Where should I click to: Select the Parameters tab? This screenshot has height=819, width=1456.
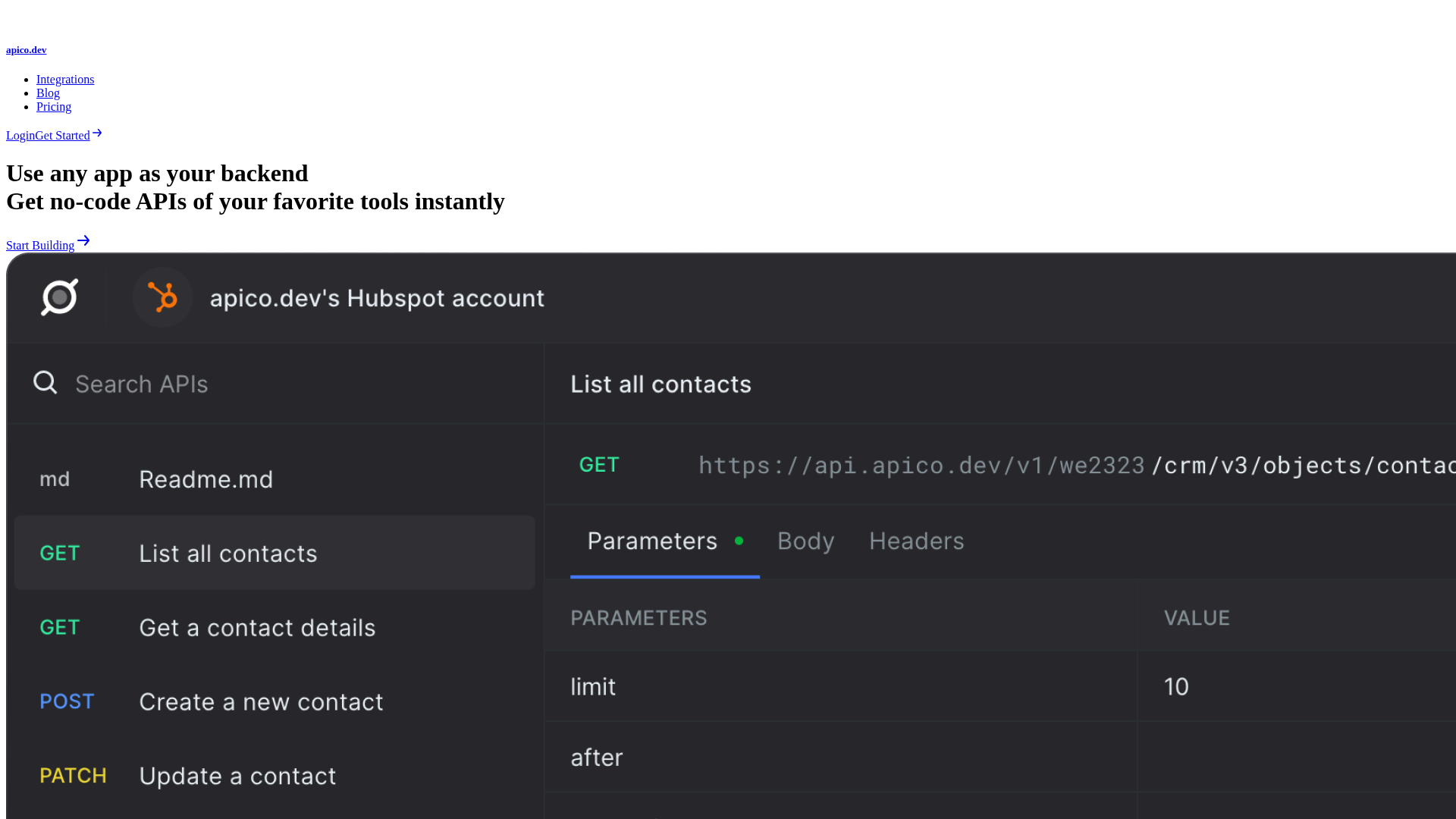pyautogui.click(x=665, y=541)
